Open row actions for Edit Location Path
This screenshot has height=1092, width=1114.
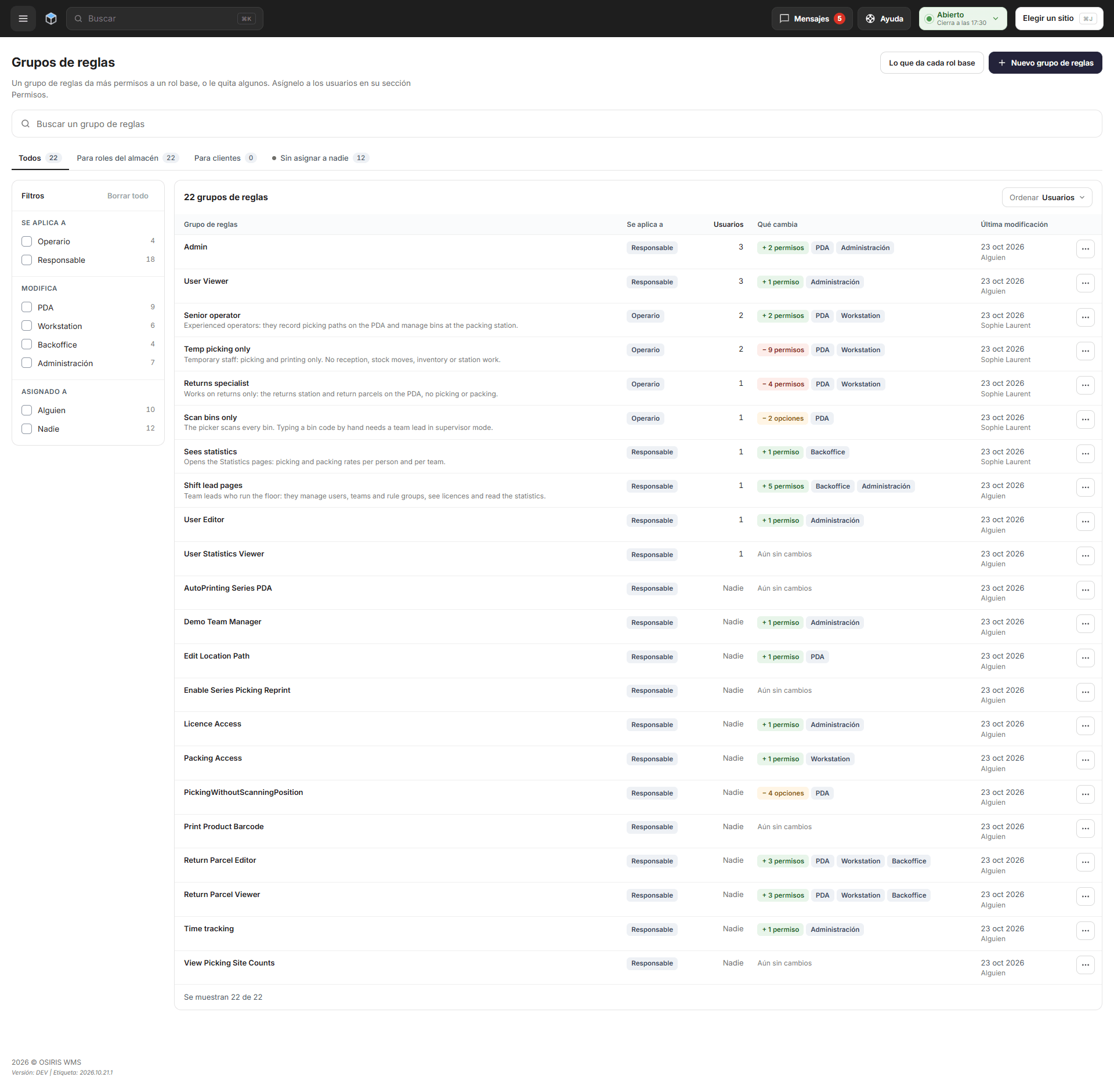(1085, 658)
